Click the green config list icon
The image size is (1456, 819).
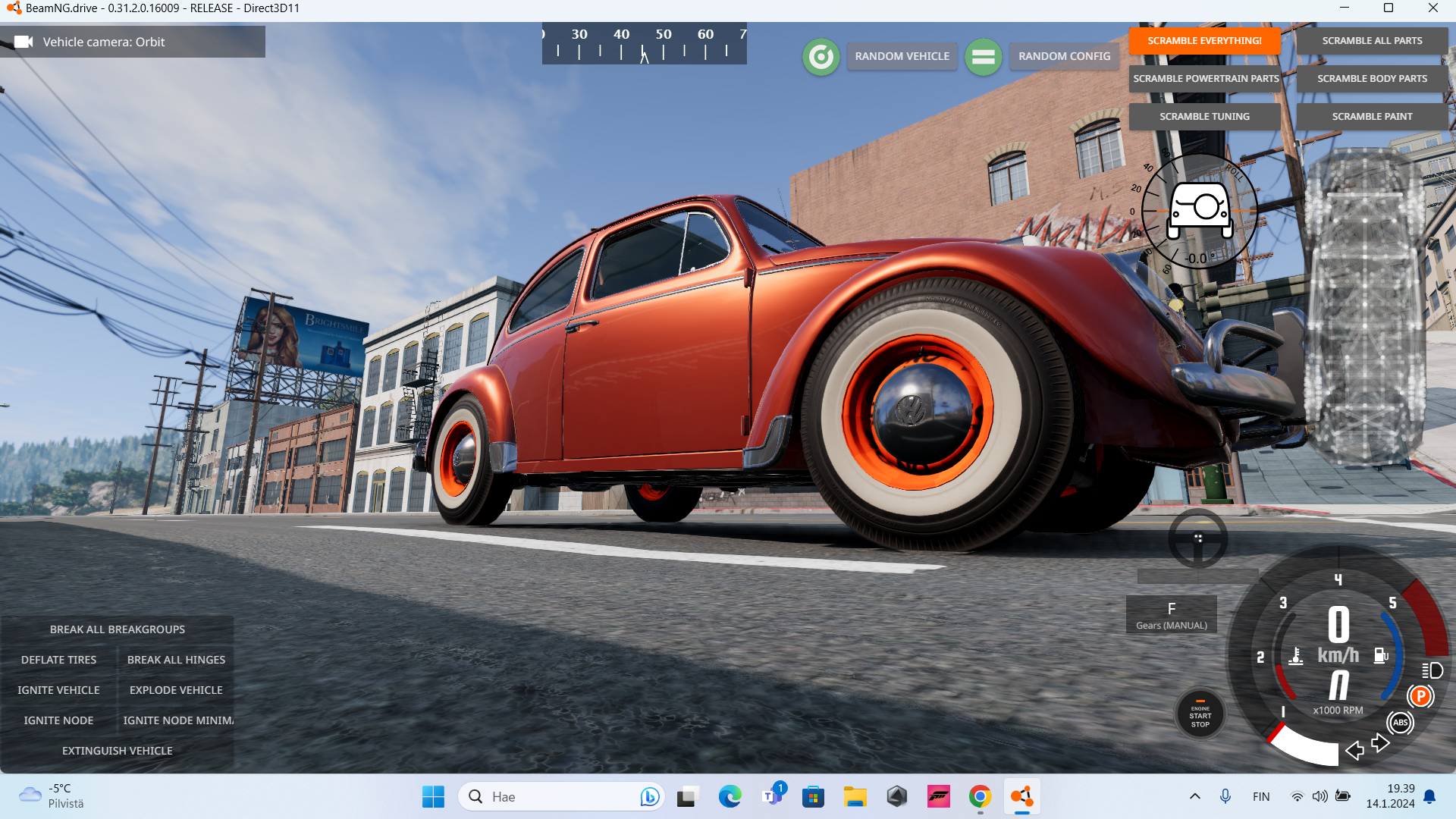click(x=983, y=56)
